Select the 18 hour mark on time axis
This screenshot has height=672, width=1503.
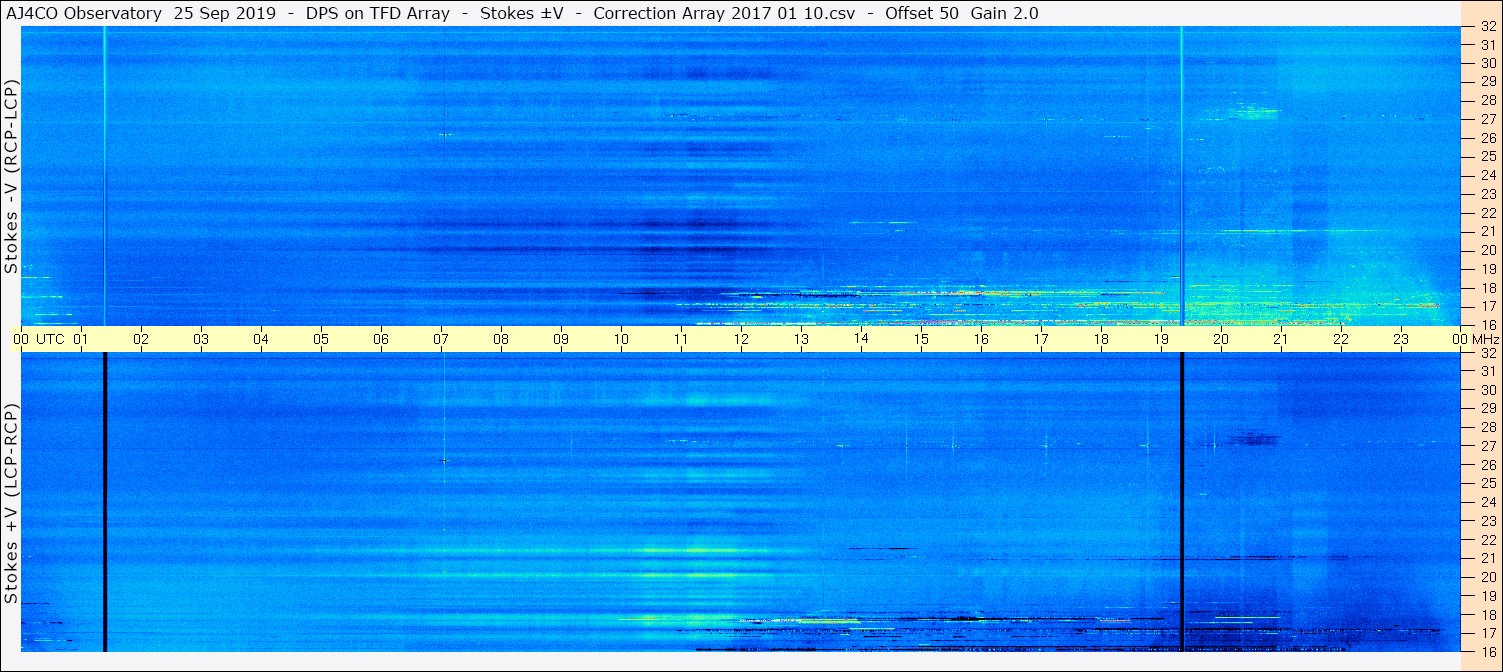(x=1101, y=339)
